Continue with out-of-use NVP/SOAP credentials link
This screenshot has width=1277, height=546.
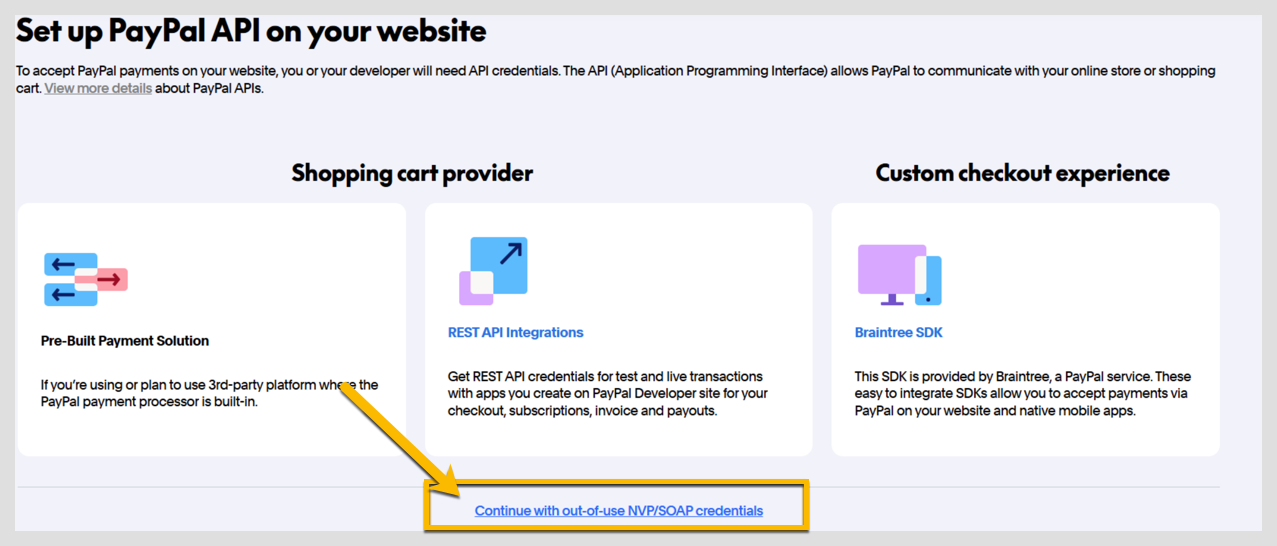click(x=619, y=510)
